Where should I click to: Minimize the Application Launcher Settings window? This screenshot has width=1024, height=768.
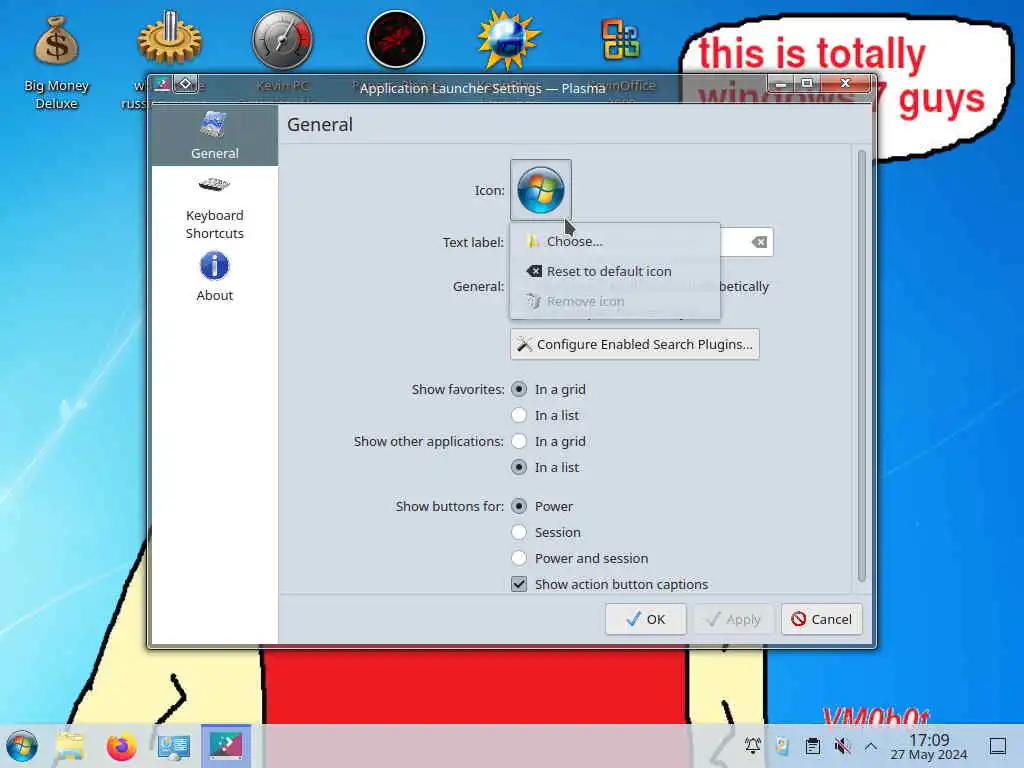tap(780, 84)
